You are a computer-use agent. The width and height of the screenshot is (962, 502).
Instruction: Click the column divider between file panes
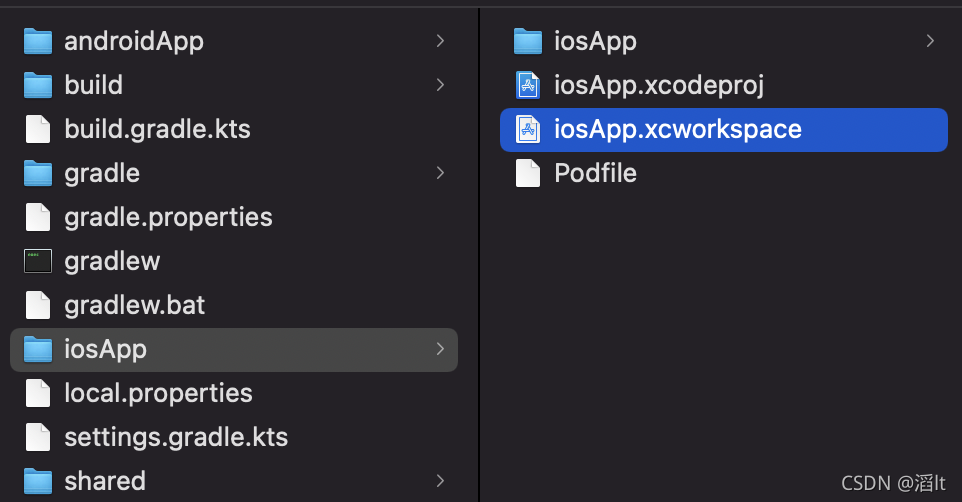(480, 250)
